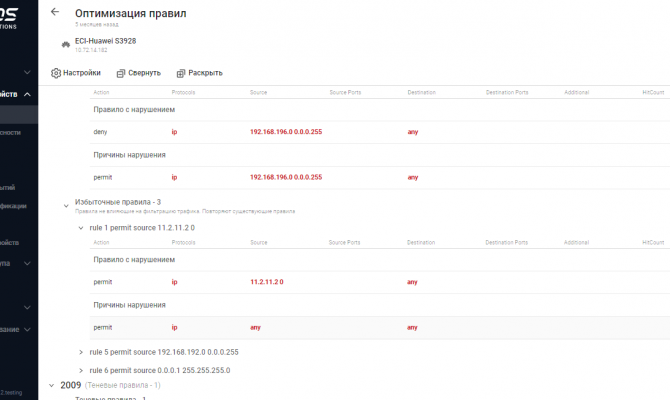Open sidebar item ending in 'сности'

coord(10,132)
